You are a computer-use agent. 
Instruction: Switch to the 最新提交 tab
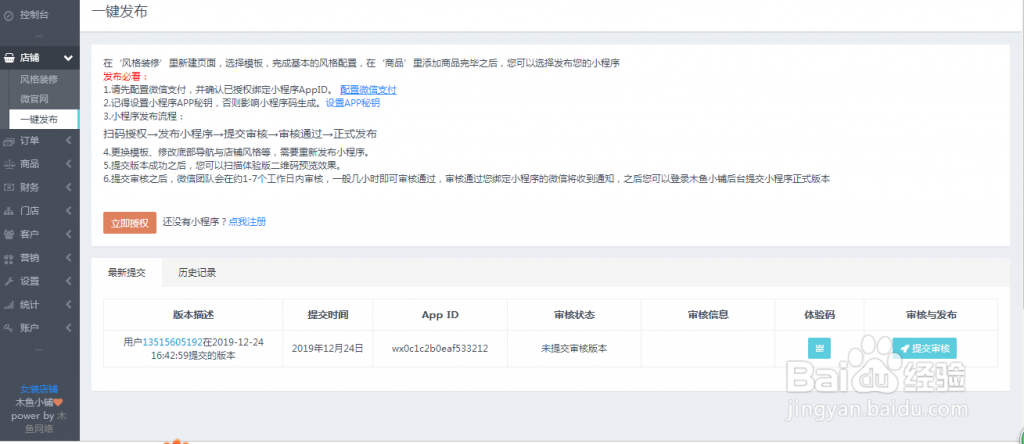point(127,273)
